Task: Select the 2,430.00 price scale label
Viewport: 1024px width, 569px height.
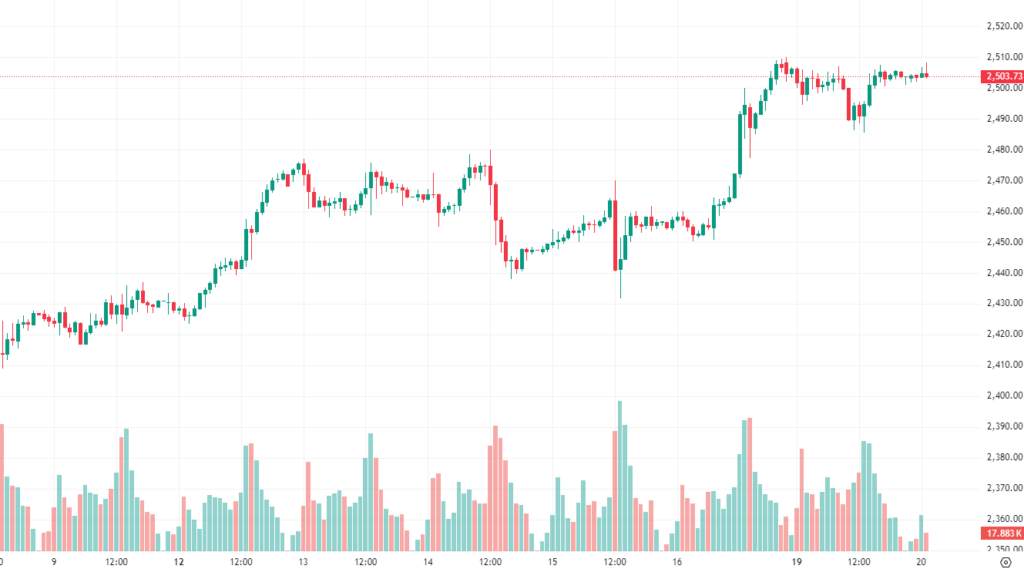Action: (x=1004, y=303)
